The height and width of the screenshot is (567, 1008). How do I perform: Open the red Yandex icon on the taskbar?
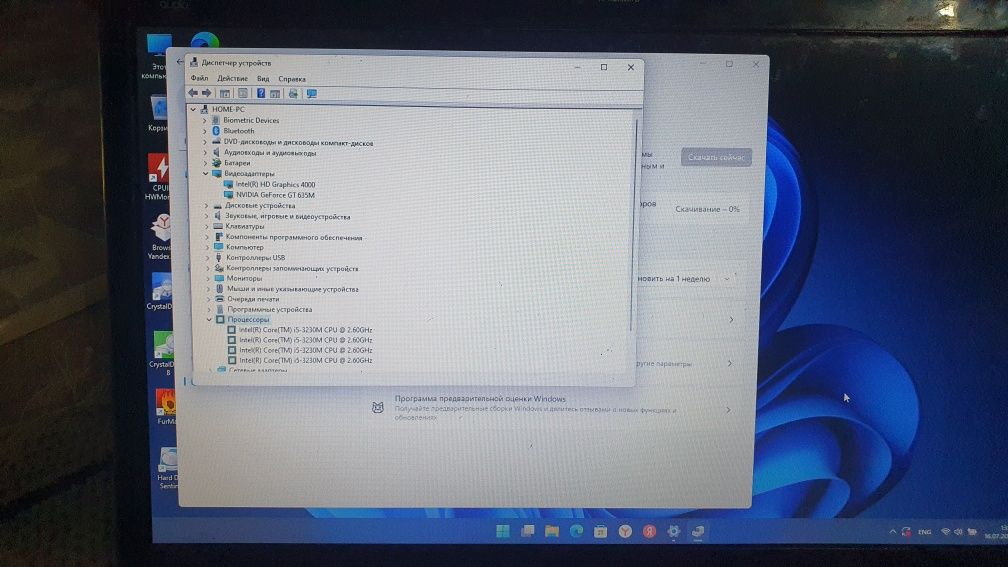649,532
